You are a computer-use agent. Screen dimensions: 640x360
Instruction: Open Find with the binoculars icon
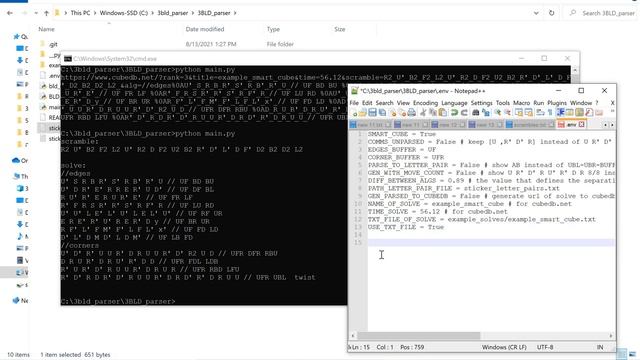(x=476, y=113)
